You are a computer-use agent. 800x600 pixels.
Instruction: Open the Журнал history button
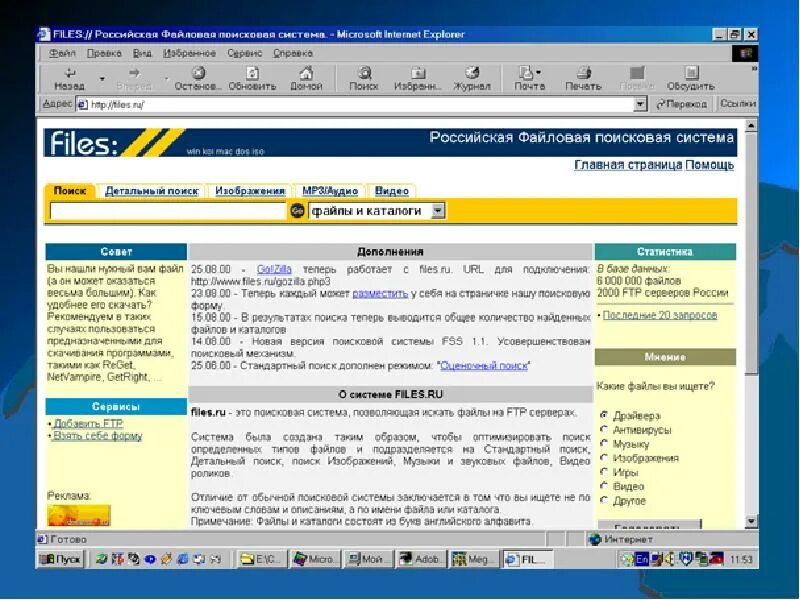pos(472,79)
